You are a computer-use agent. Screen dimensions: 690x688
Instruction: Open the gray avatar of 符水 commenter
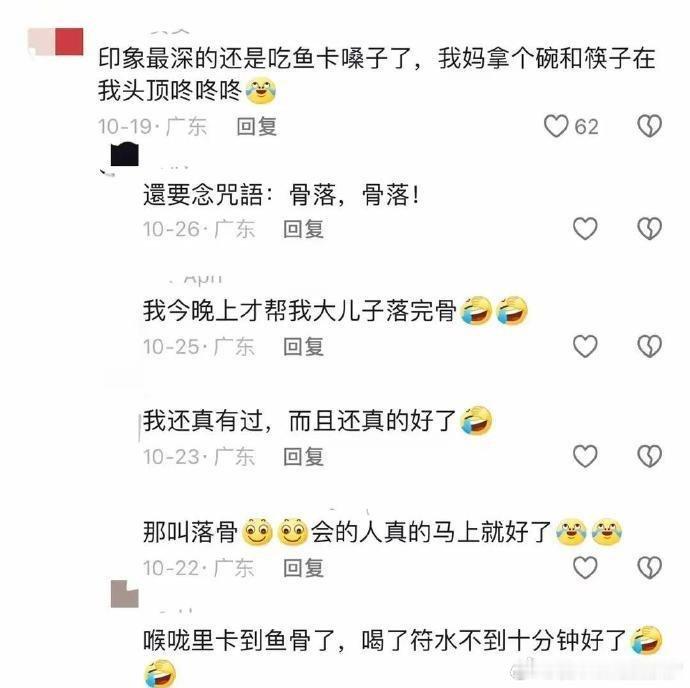click(x=125, y=594)
